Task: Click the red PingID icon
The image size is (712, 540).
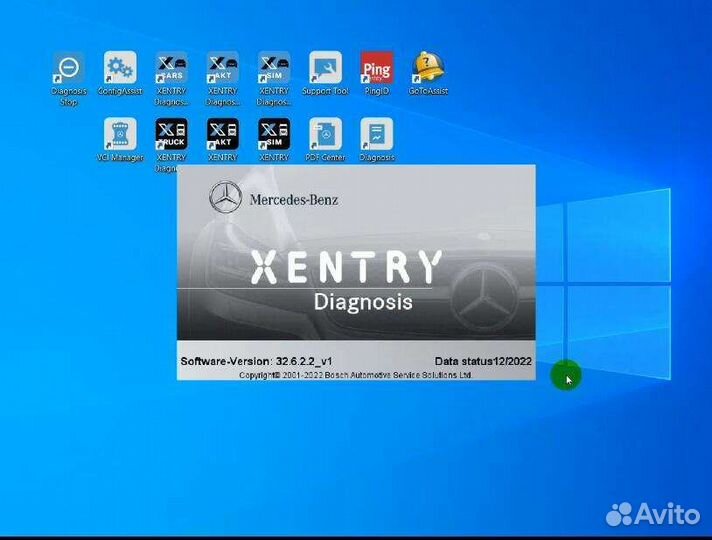Action: (x=376, y=69)
